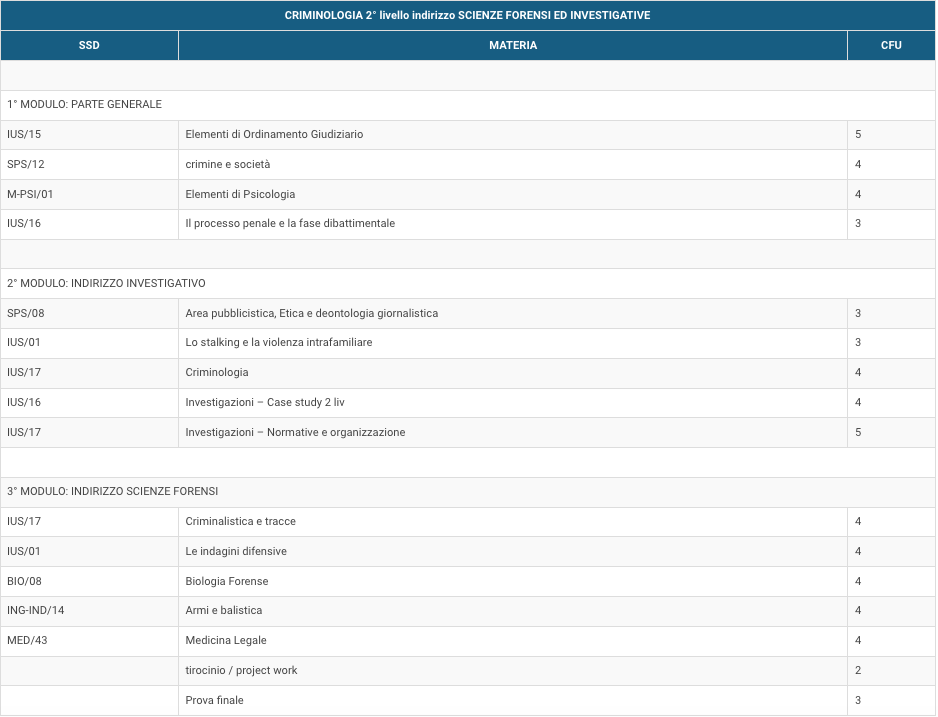Select 'Lo stalking e la violenza intrafamiliare'

coord(279,343)
